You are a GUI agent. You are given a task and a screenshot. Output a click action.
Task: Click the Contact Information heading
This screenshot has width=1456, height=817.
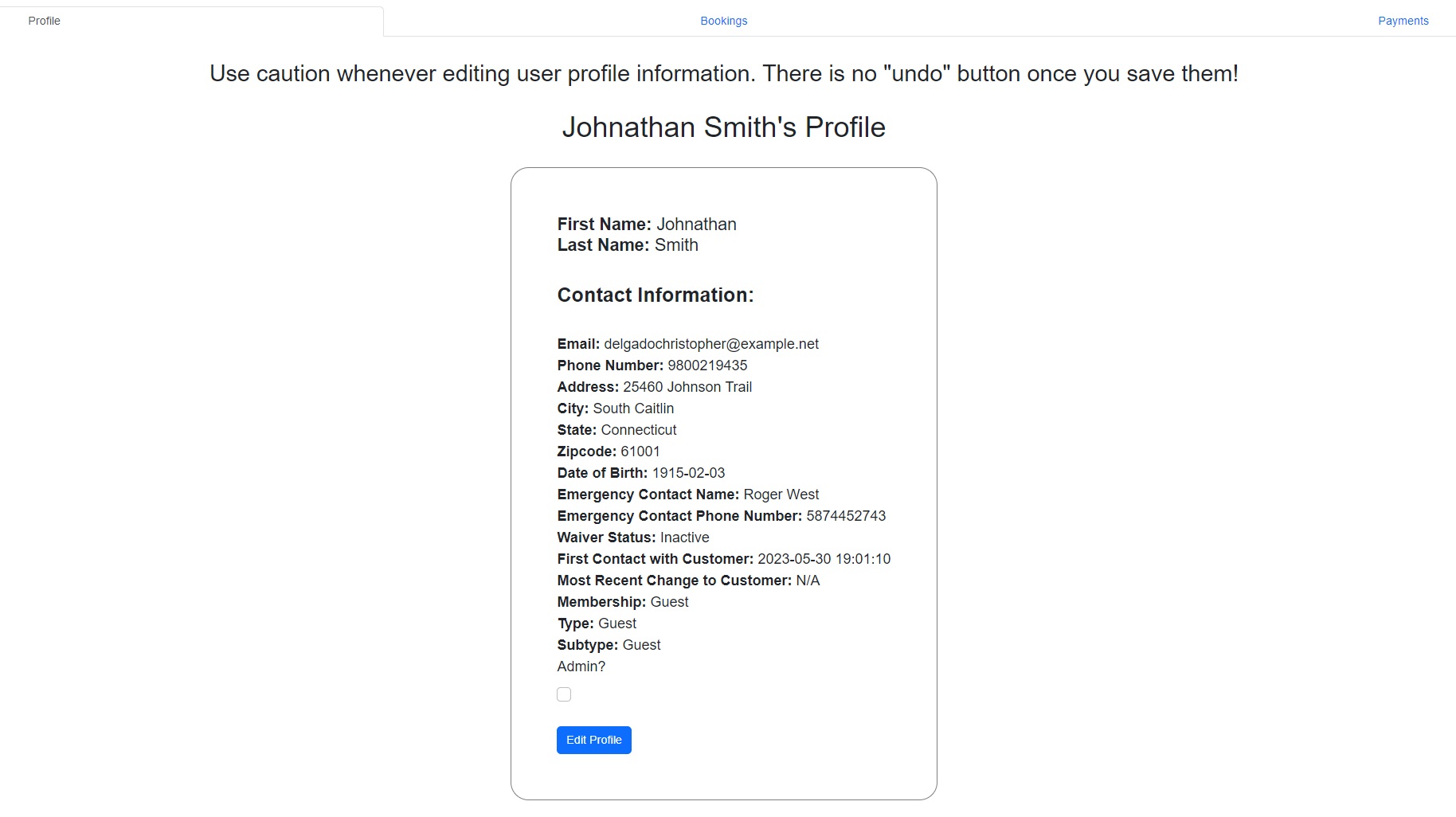655,295
